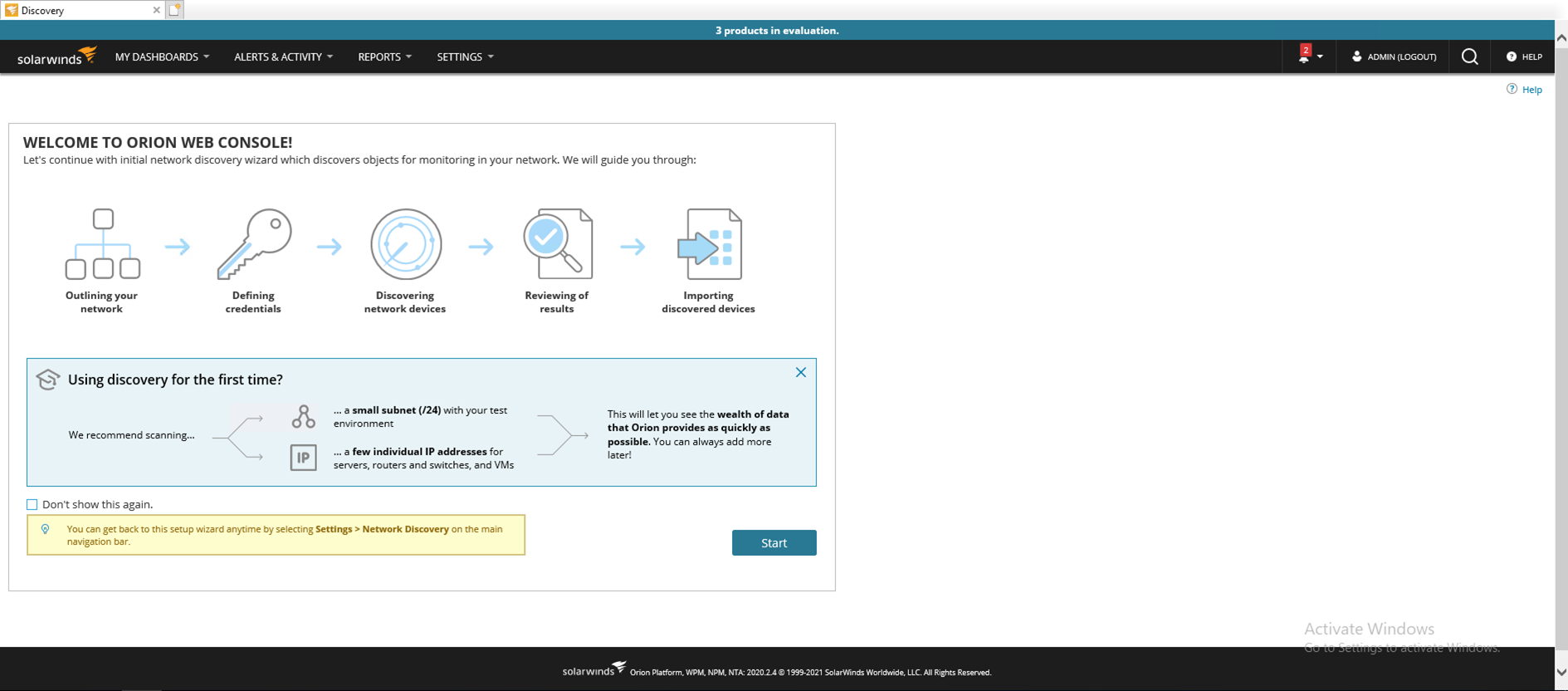Click the graduation cap icon in the tip box
Screen dimensions: 1568x691
pyautogui.click(x=48, y=379)
